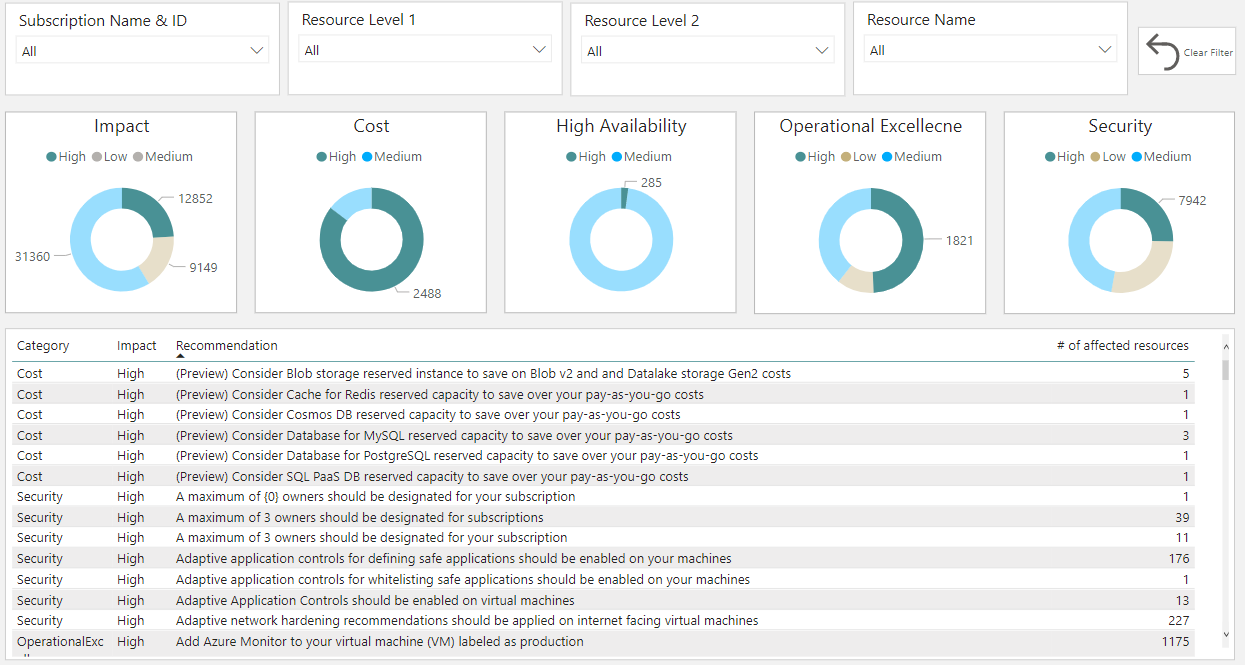The width and height of the screenshot is (1246, 665).
Task: Click the Clear Filter undo arrow icon
Action: point(1163,52)
